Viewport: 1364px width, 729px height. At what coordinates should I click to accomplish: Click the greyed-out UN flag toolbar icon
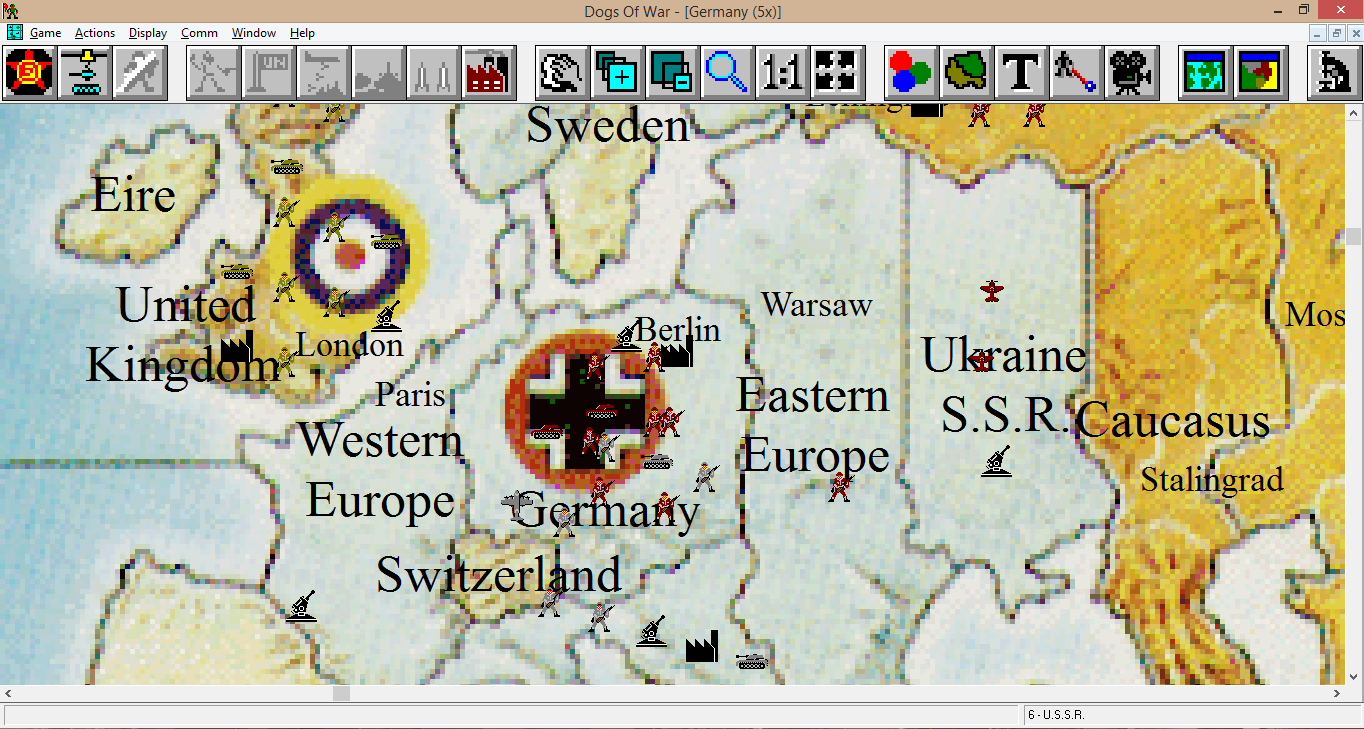click(x=269, y=72)
